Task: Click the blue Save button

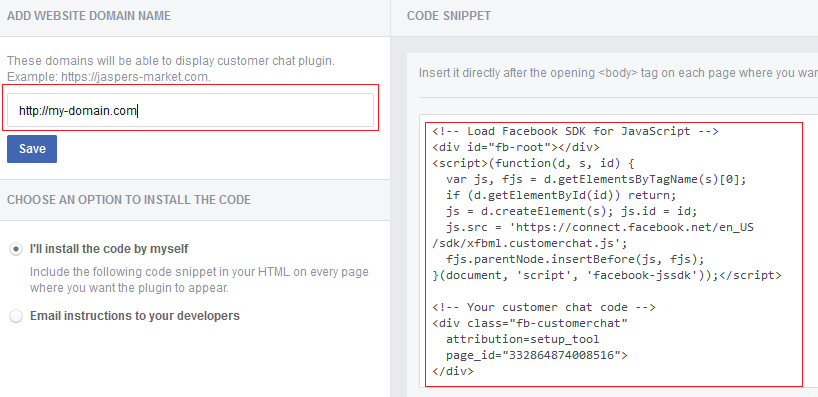Action: pyautogui.click(x=32, y=149)
